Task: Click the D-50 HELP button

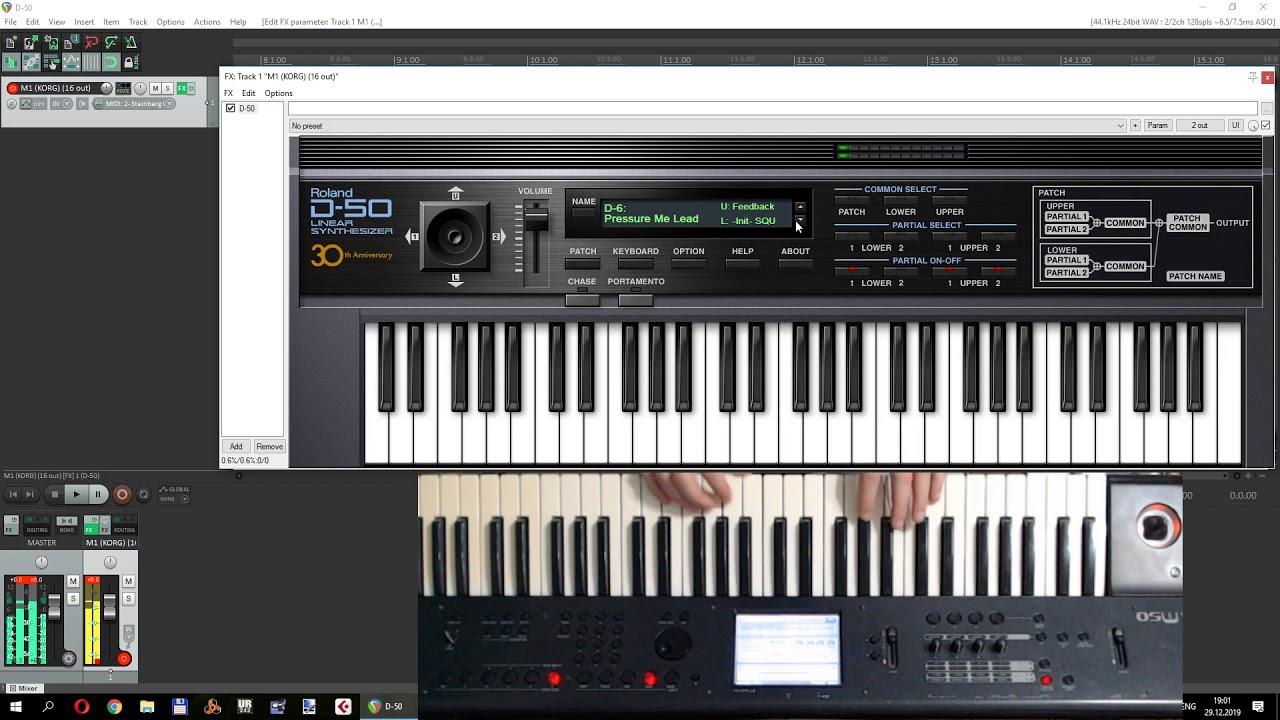Action: click(742, 264)
